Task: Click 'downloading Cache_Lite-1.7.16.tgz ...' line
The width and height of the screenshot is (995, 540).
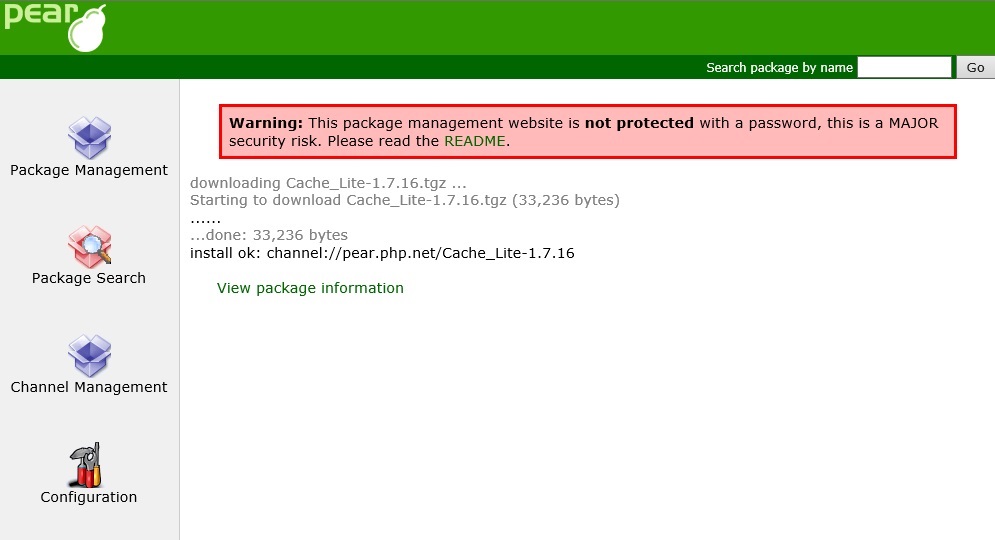Action: point(328,183)
